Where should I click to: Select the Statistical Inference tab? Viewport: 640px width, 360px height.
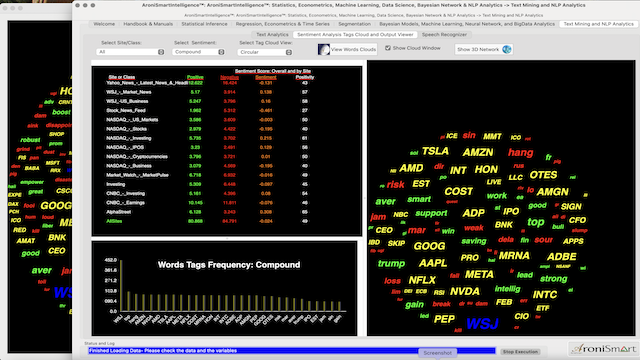204,24
